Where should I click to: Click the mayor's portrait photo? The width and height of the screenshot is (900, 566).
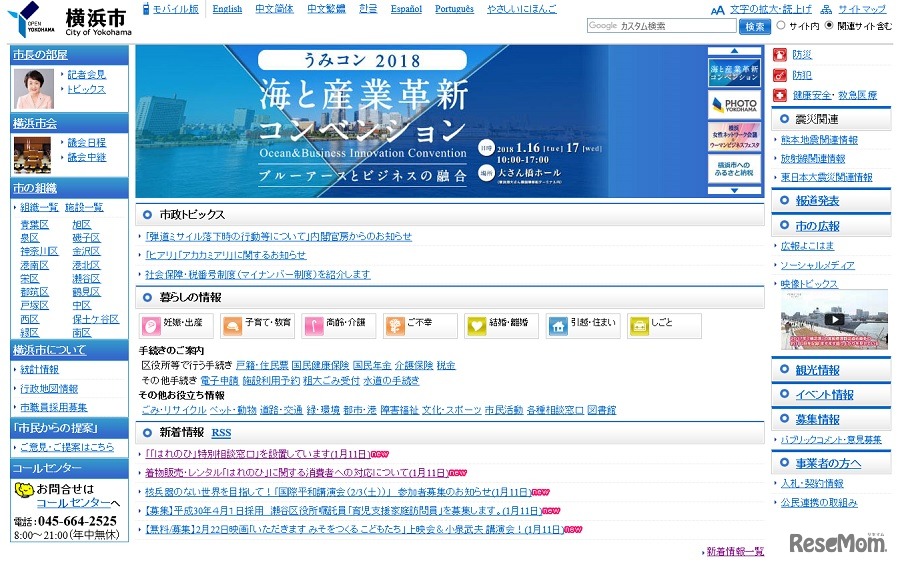(x=33, y=88)
